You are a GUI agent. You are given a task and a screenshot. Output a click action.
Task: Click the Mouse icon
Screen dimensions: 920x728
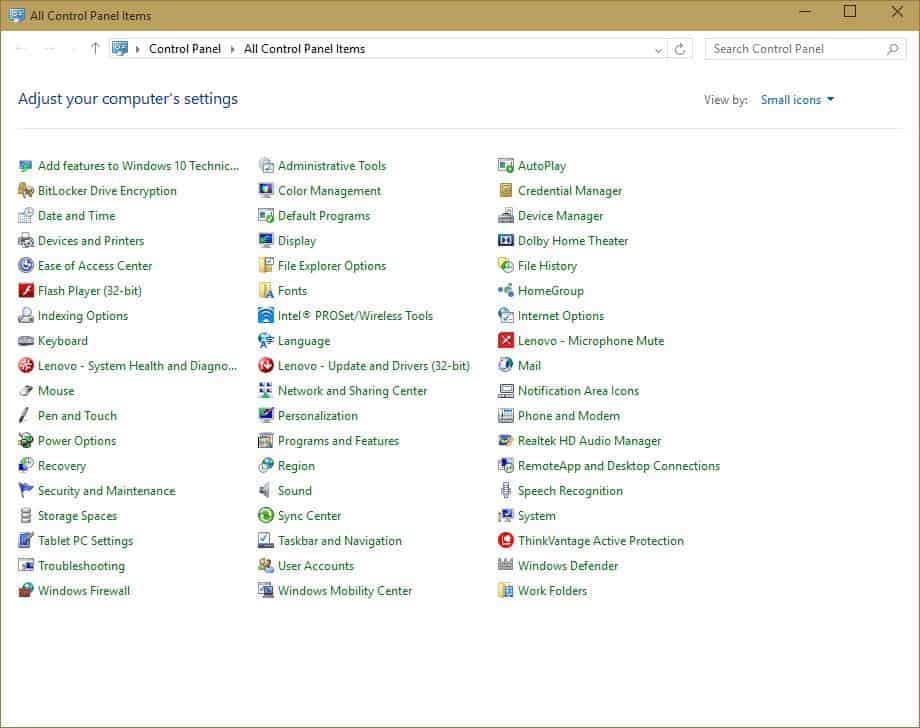(26, 391)
